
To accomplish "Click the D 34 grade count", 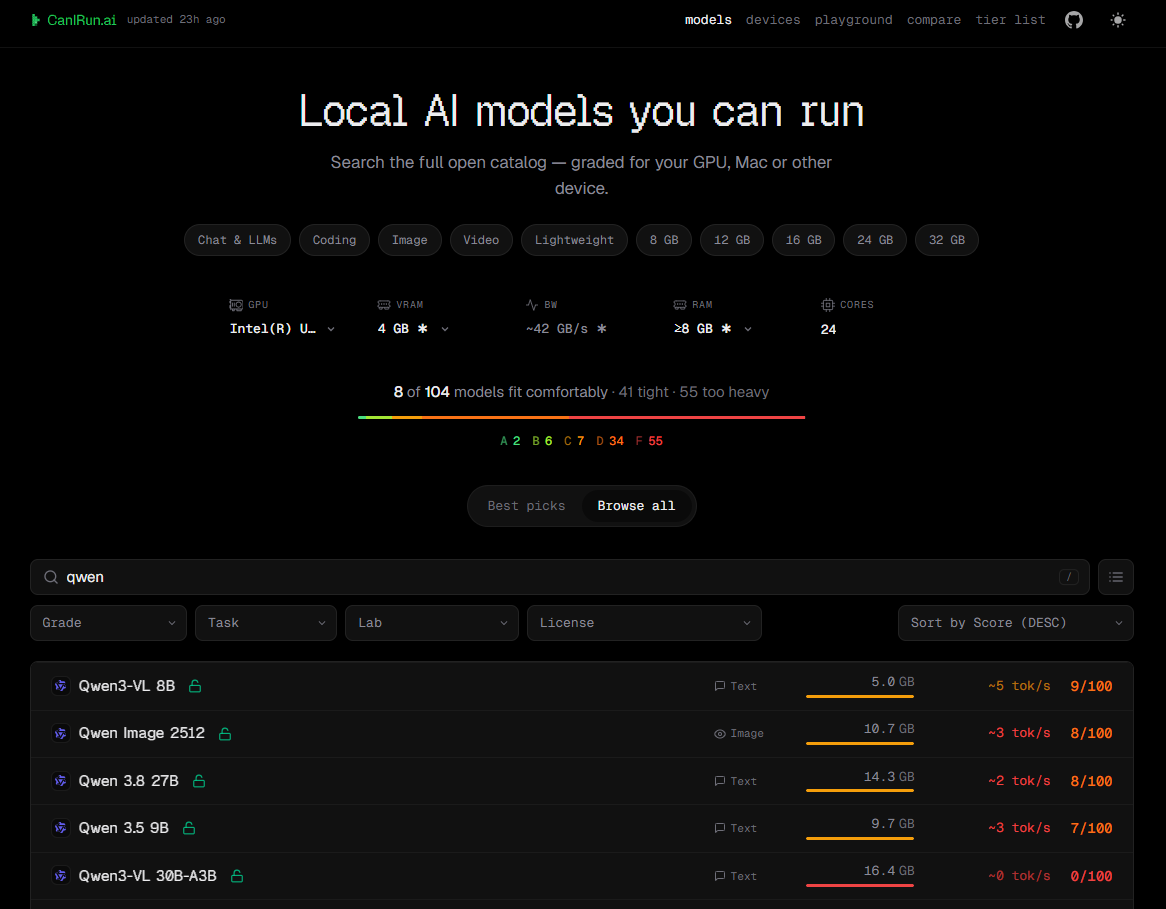I will coord(610,441).
